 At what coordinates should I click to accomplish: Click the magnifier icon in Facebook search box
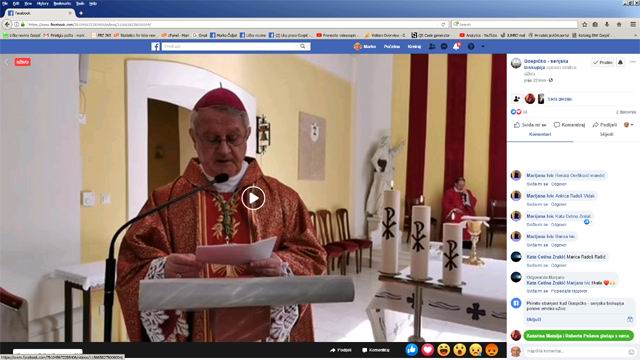pos(302,47)
